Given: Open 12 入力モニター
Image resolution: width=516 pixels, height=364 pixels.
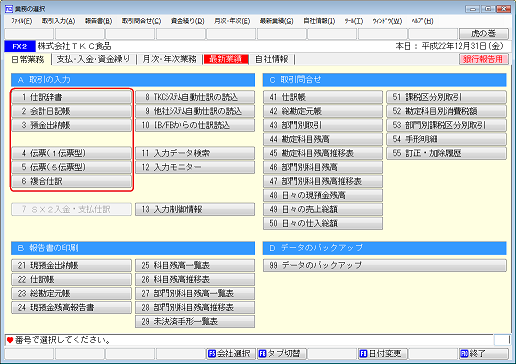Looking at the screenshot, I should (195, 167).
